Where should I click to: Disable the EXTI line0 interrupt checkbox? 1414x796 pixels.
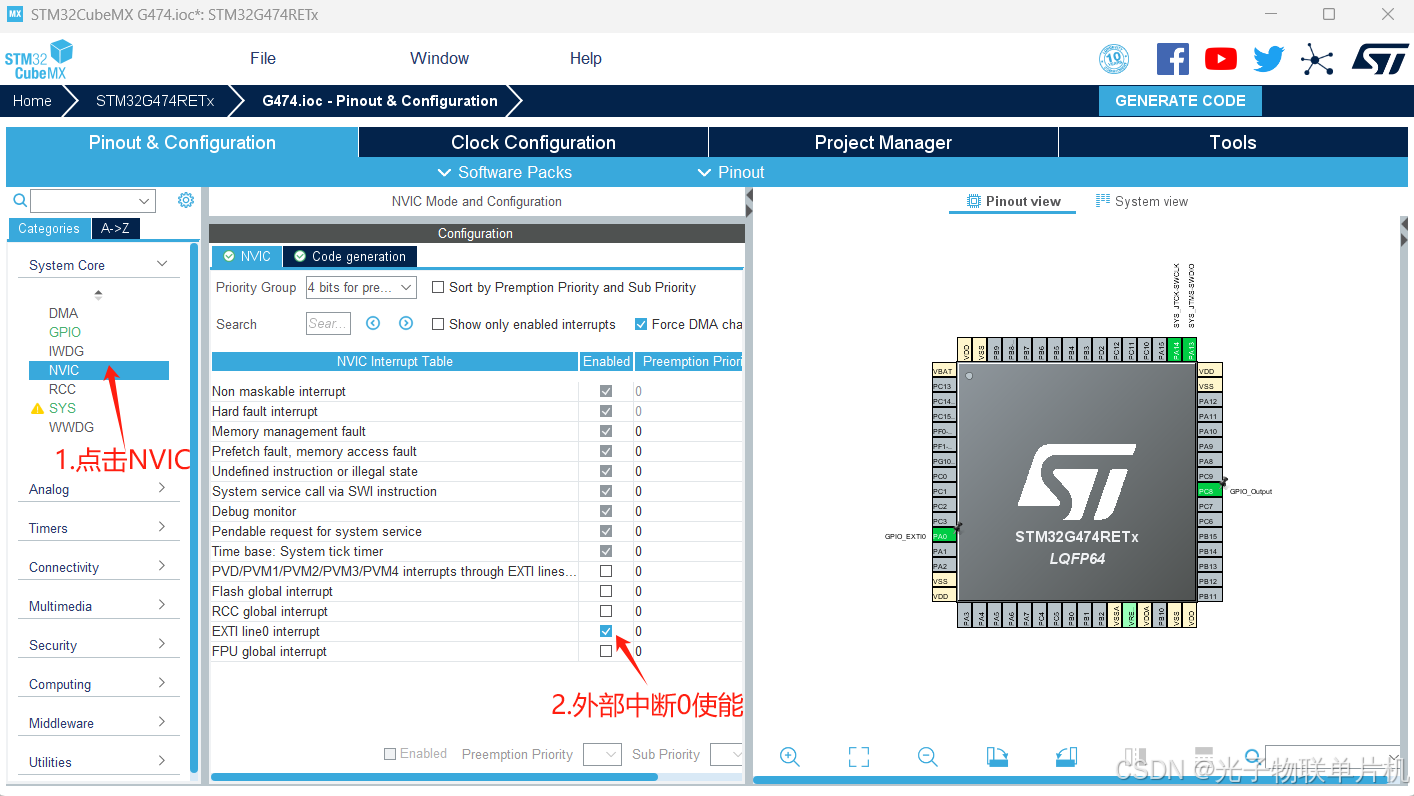click(x=606, y=631)
